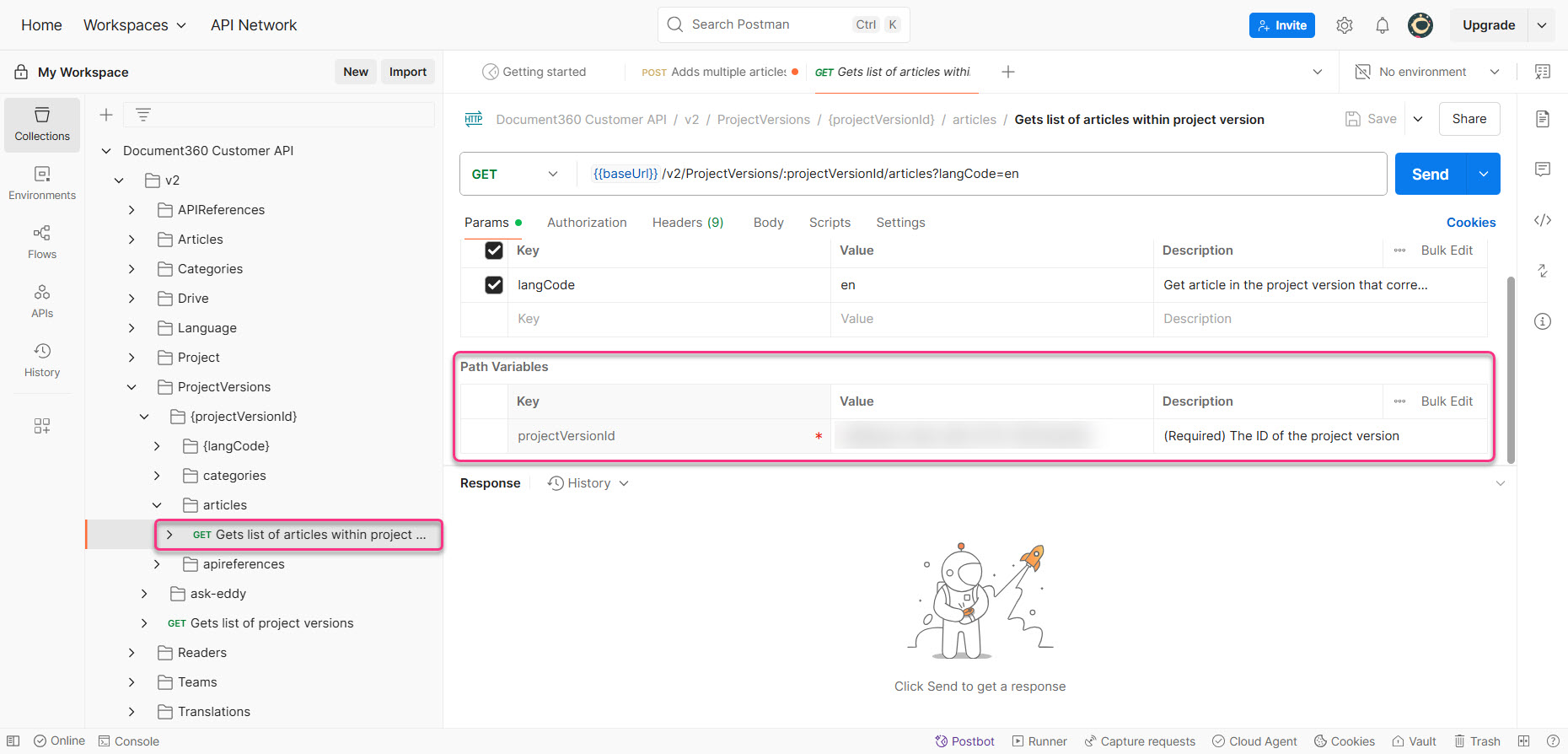Click the Share button
Image resolution: width=1568 pixels, height=754 pixels.
tap(1469, 119)
